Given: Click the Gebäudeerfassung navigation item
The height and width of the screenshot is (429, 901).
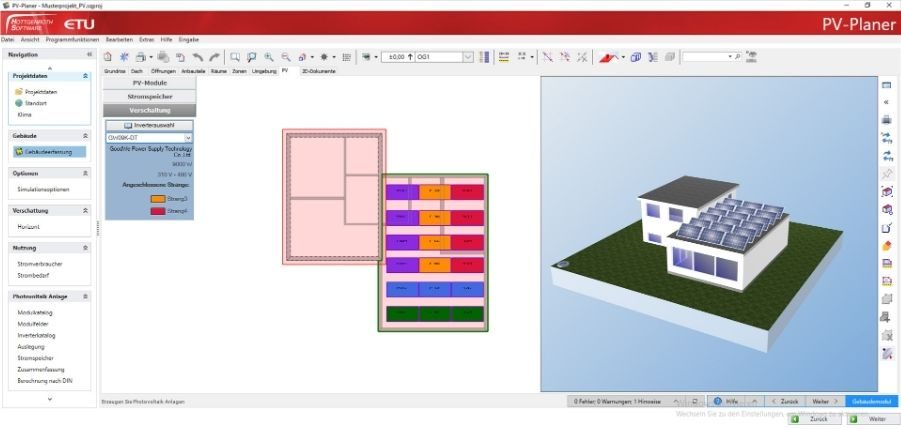Looking at the screenshot, I should 42,152.
